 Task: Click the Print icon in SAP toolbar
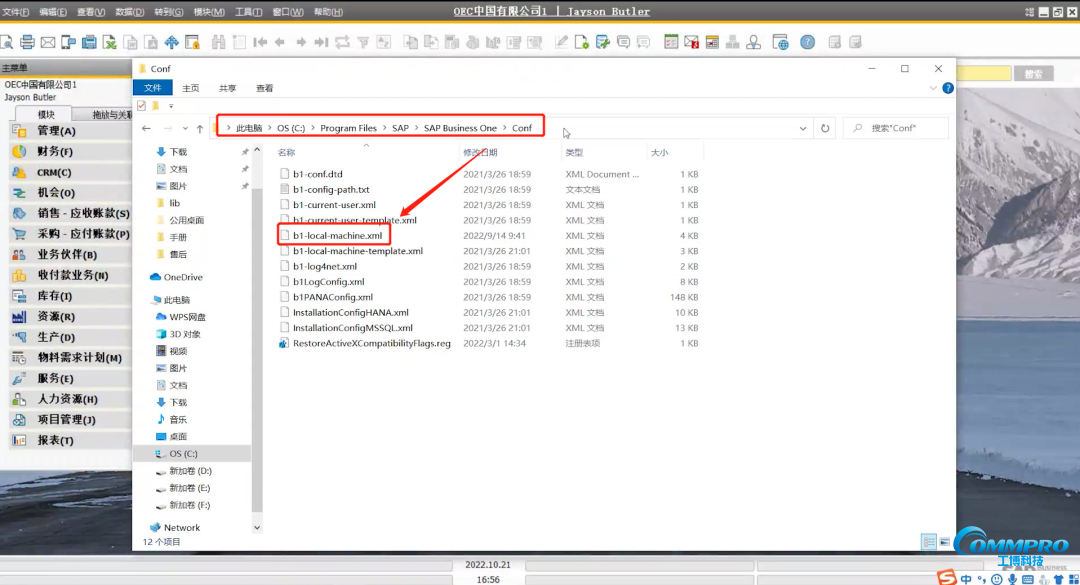tap(27, 42)
